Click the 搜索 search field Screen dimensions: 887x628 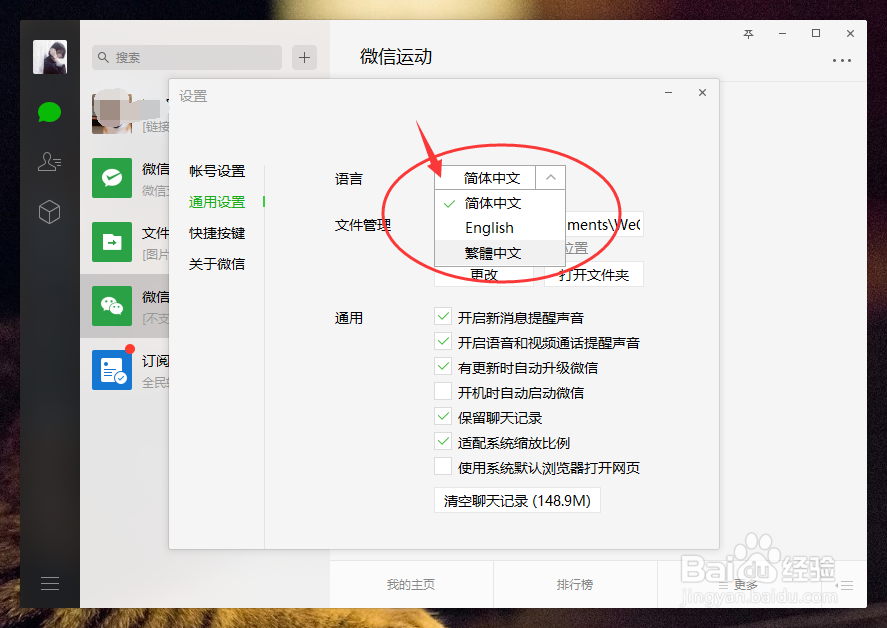187,57
